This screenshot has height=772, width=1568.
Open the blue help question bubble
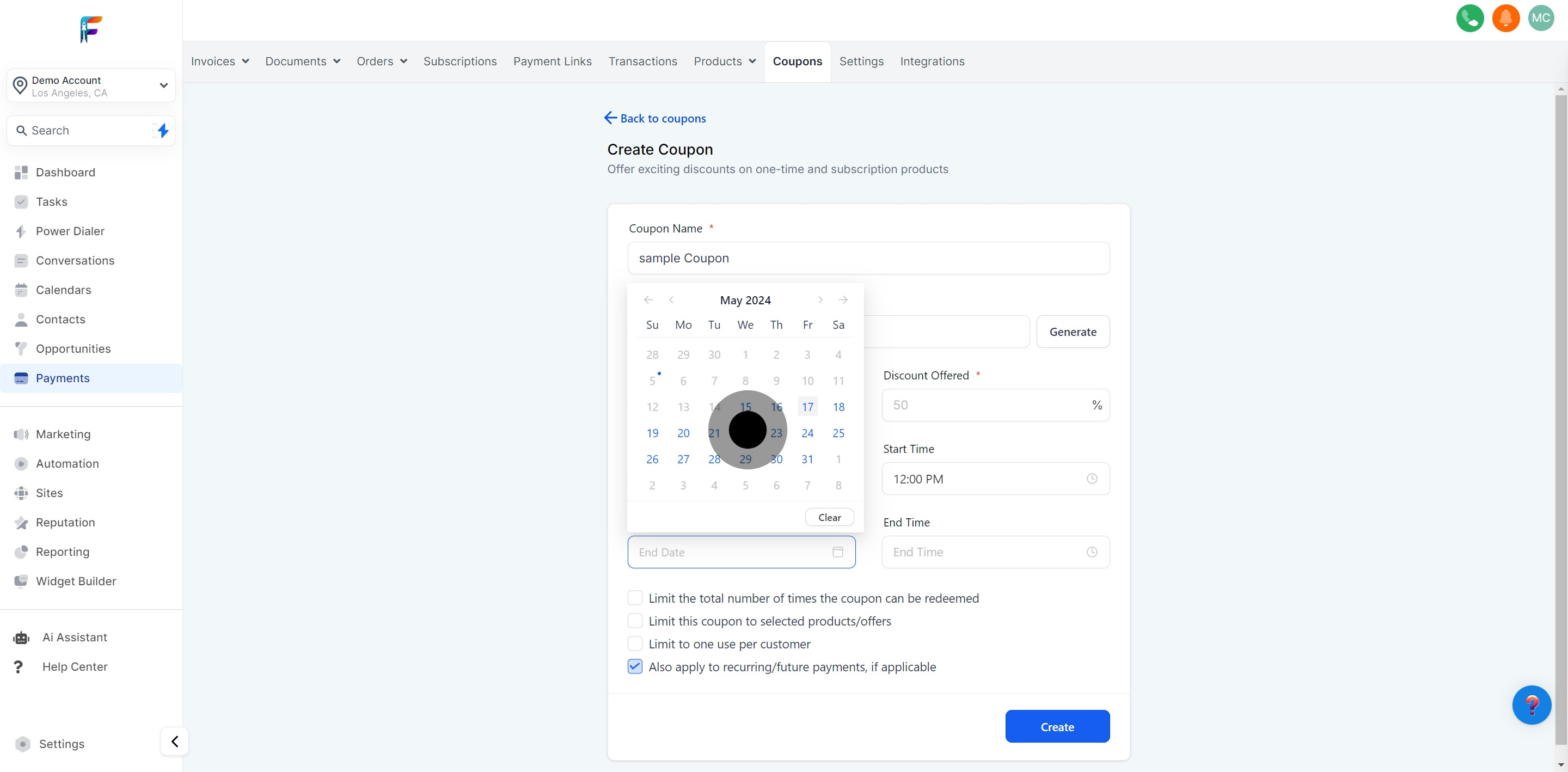pos(1531,704)
